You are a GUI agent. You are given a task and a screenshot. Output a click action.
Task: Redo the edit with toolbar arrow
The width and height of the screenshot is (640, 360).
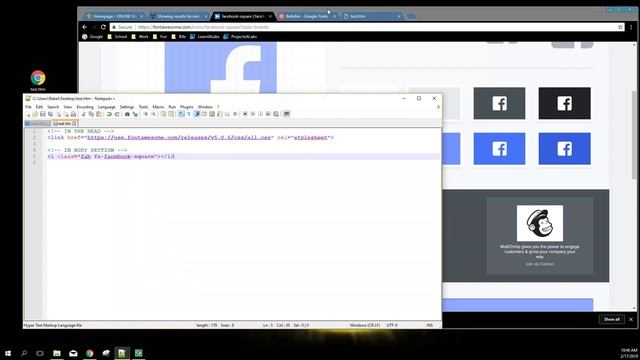117,114
